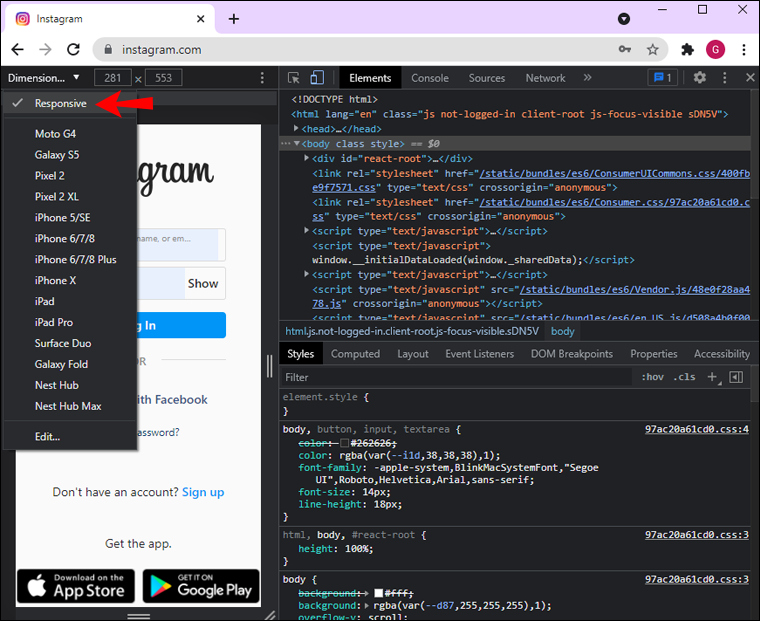Open the Chrome profile avatar G
The width and height of the screenshot is (760, 621).
pos(715,49)
